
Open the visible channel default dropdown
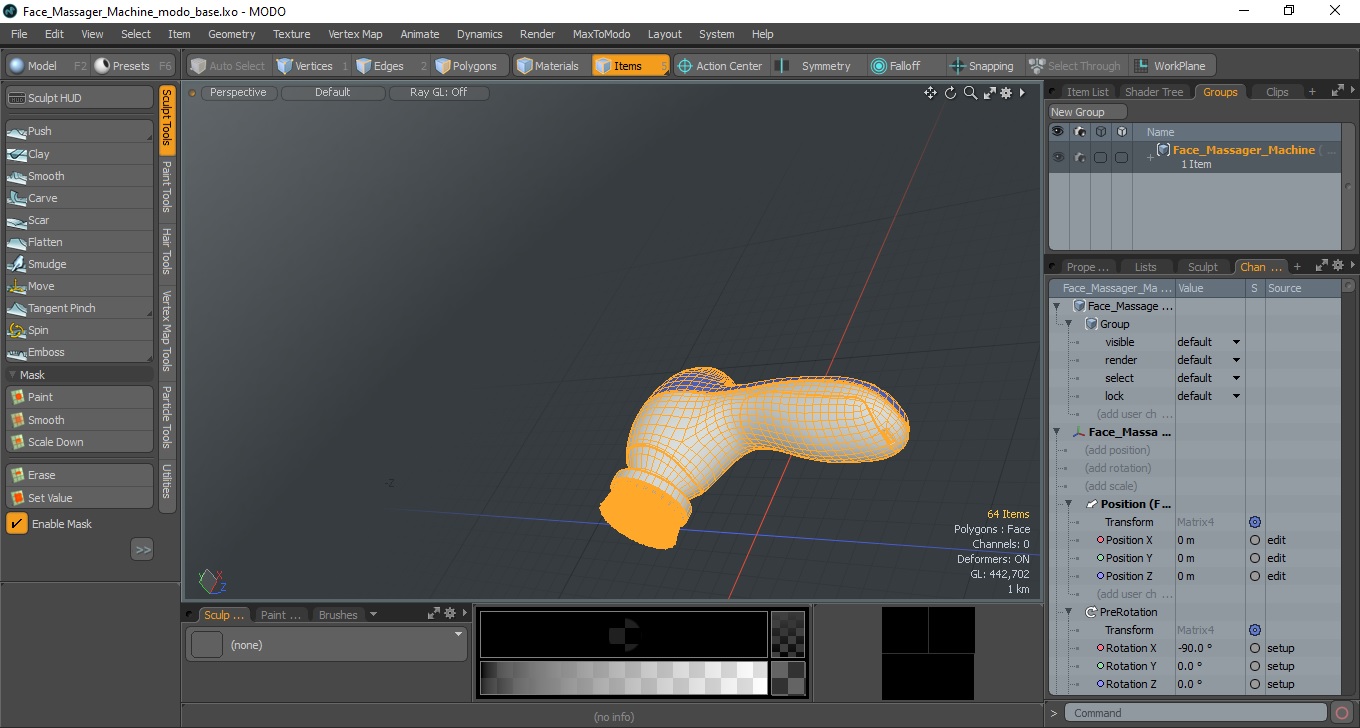(x=1209, y=342)
